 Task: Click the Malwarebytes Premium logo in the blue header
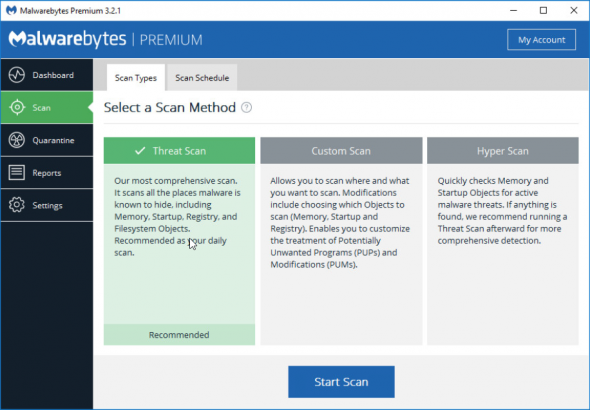(105, 39)
